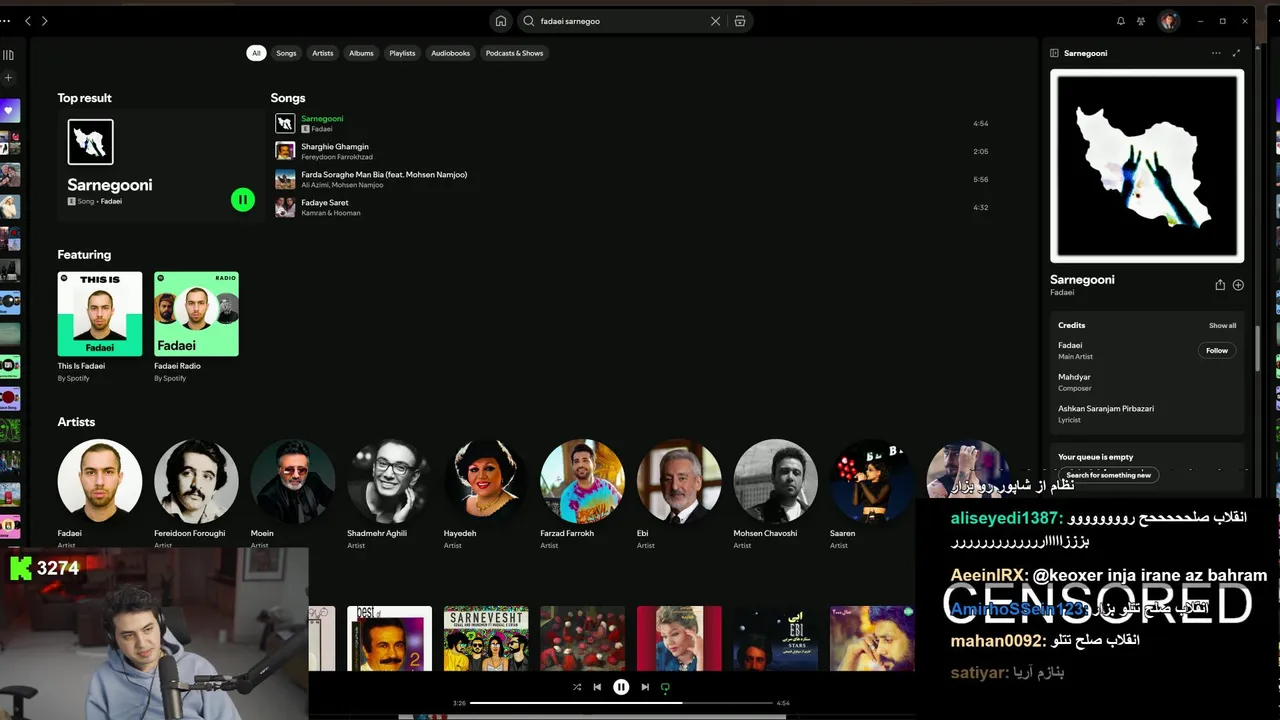Open the Liked Songs heart tile
This screenshot has width=1280, height=720.
pyautogui.click(x=10, y=110)
